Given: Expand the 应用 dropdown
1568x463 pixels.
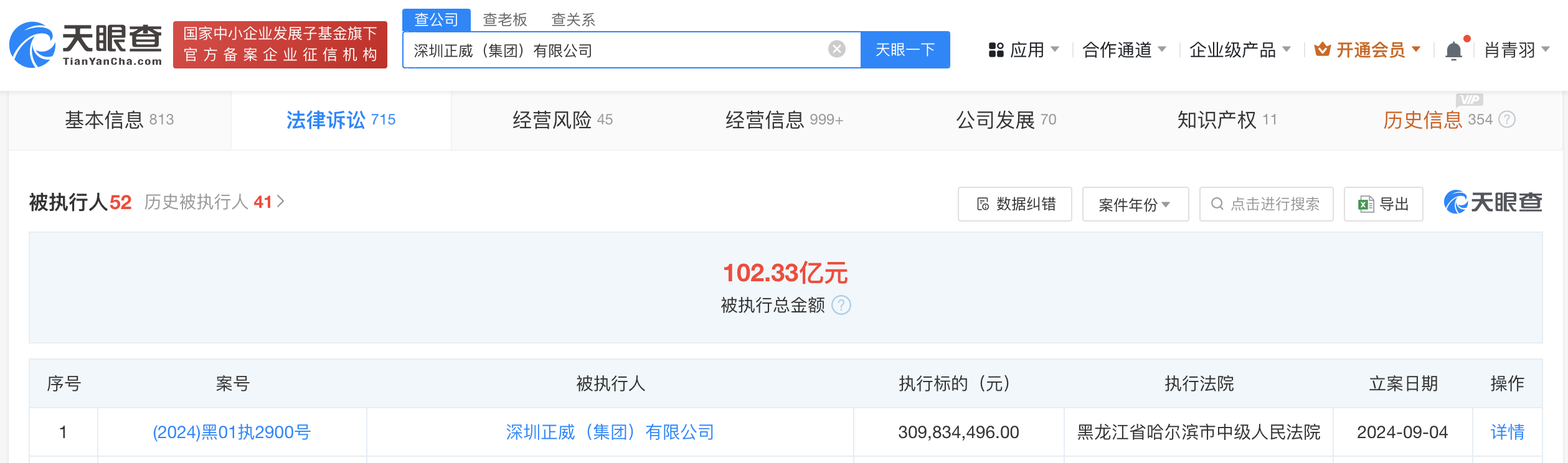Looking at the screenshot, I should pos(1055,49).
